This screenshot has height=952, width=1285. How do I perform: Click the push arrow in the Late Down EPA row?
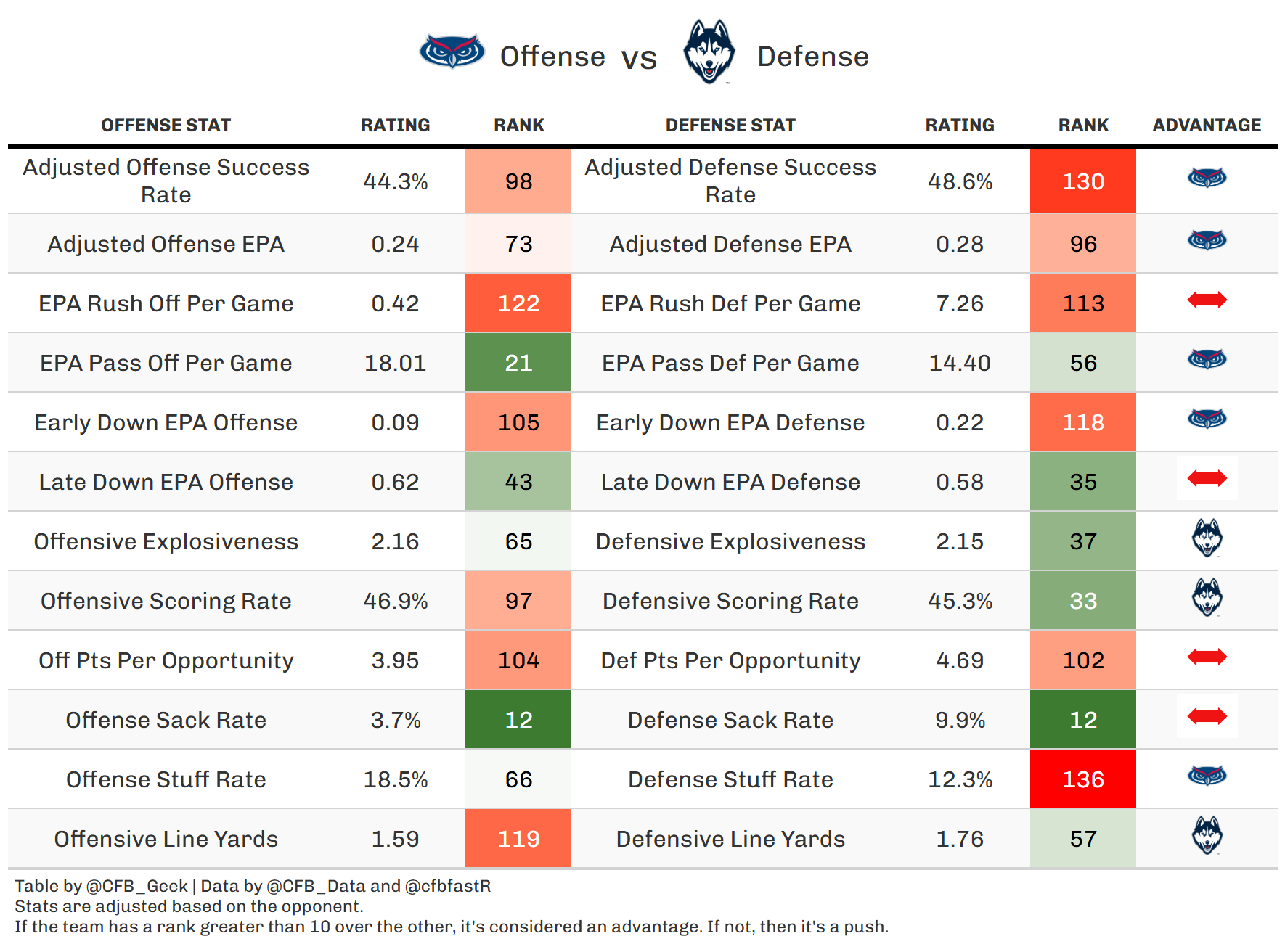pyautogui.click(x=1207, y=478)
